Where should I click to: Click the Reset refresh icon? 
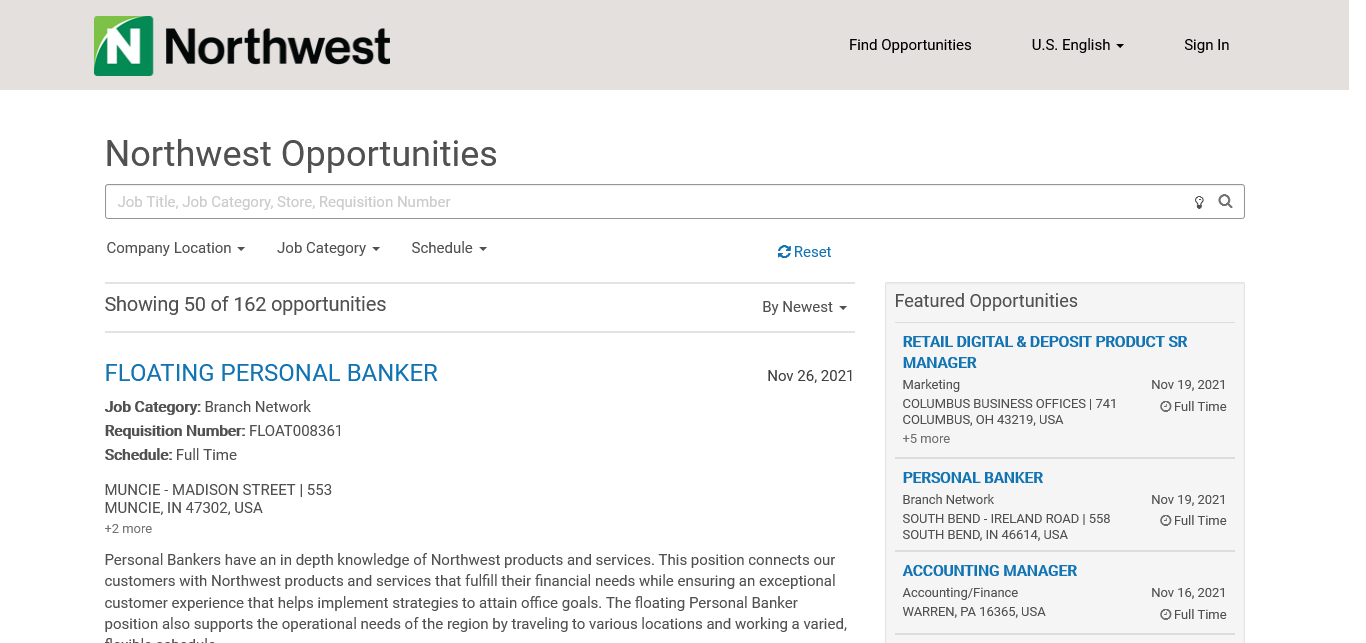[x=784, y=252]
